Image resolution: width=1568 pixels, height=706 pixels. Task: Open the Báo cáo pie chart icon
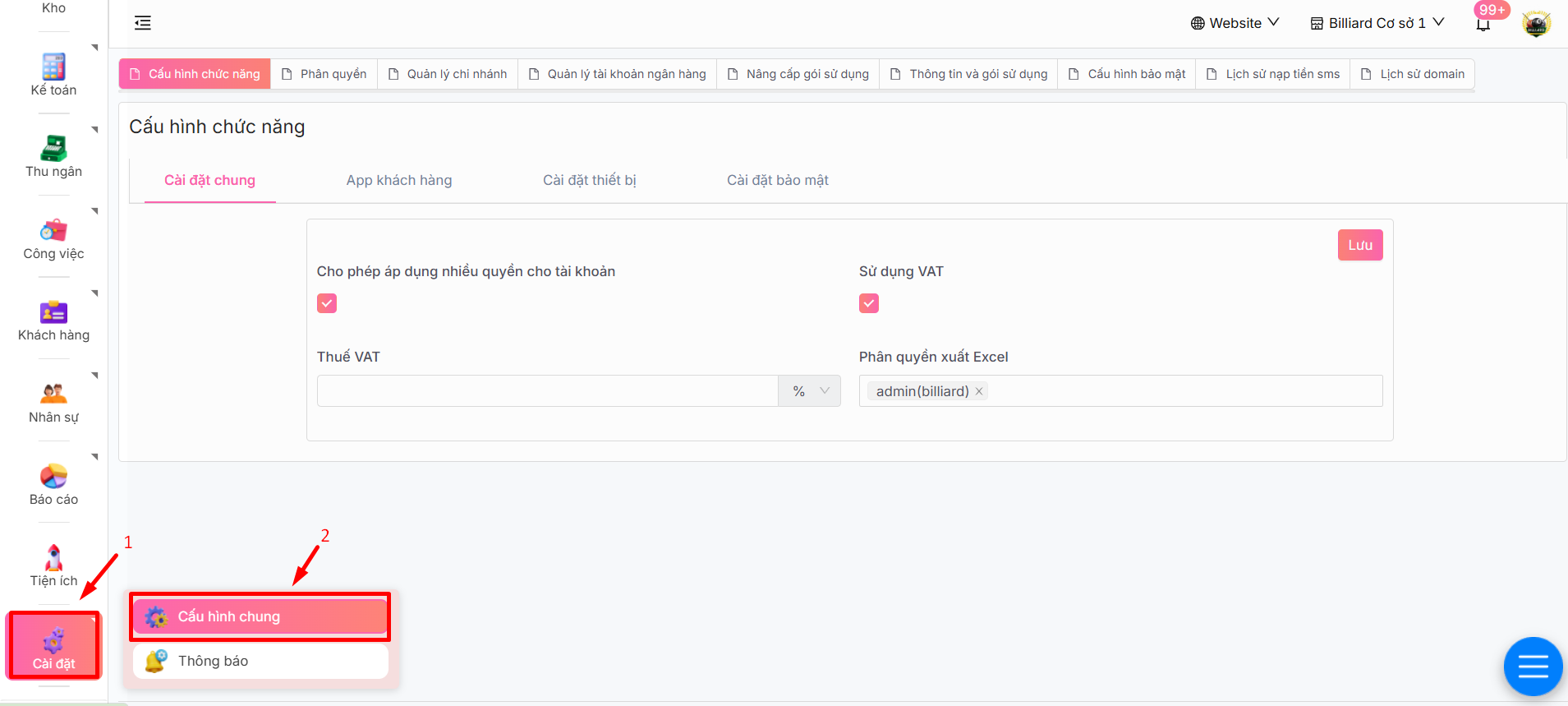click(x=53, y=476)
